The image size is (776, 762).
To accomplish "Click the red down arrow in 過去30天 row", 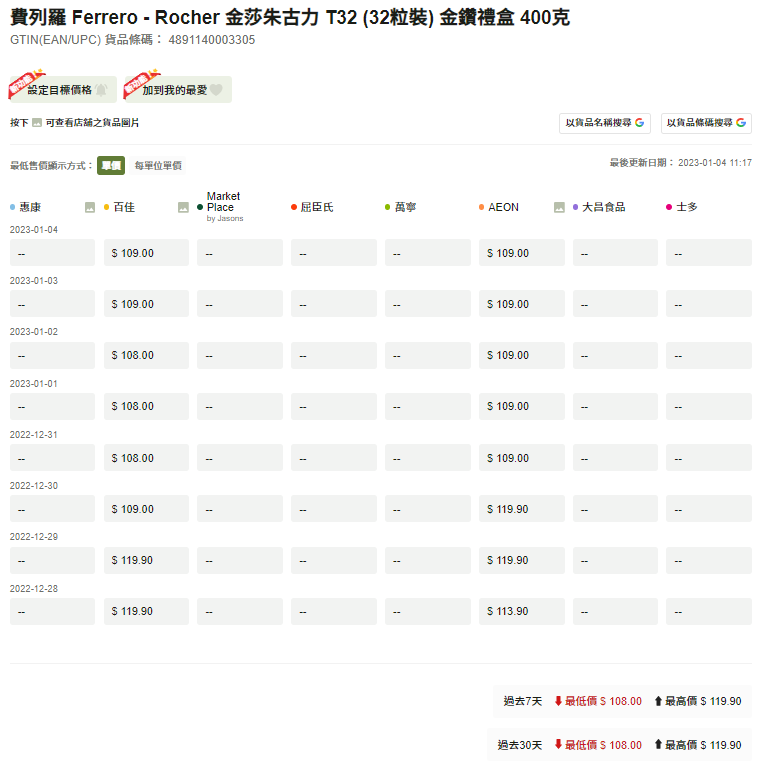I will pyautogui.click(x=558, y=745).
